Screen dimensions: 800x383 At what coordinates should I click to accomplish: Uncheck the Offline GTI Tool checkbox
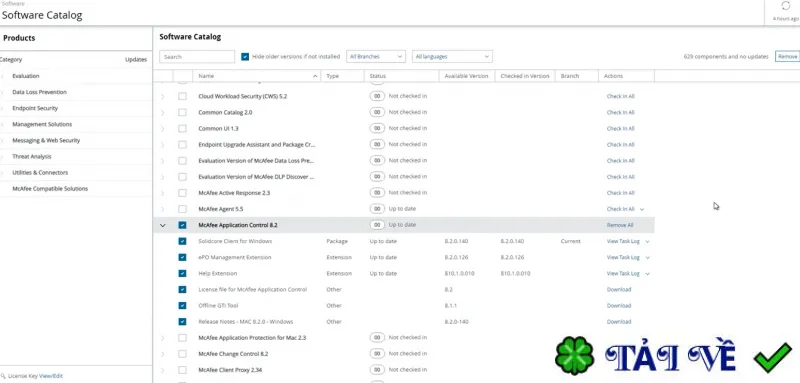(182, 305)
